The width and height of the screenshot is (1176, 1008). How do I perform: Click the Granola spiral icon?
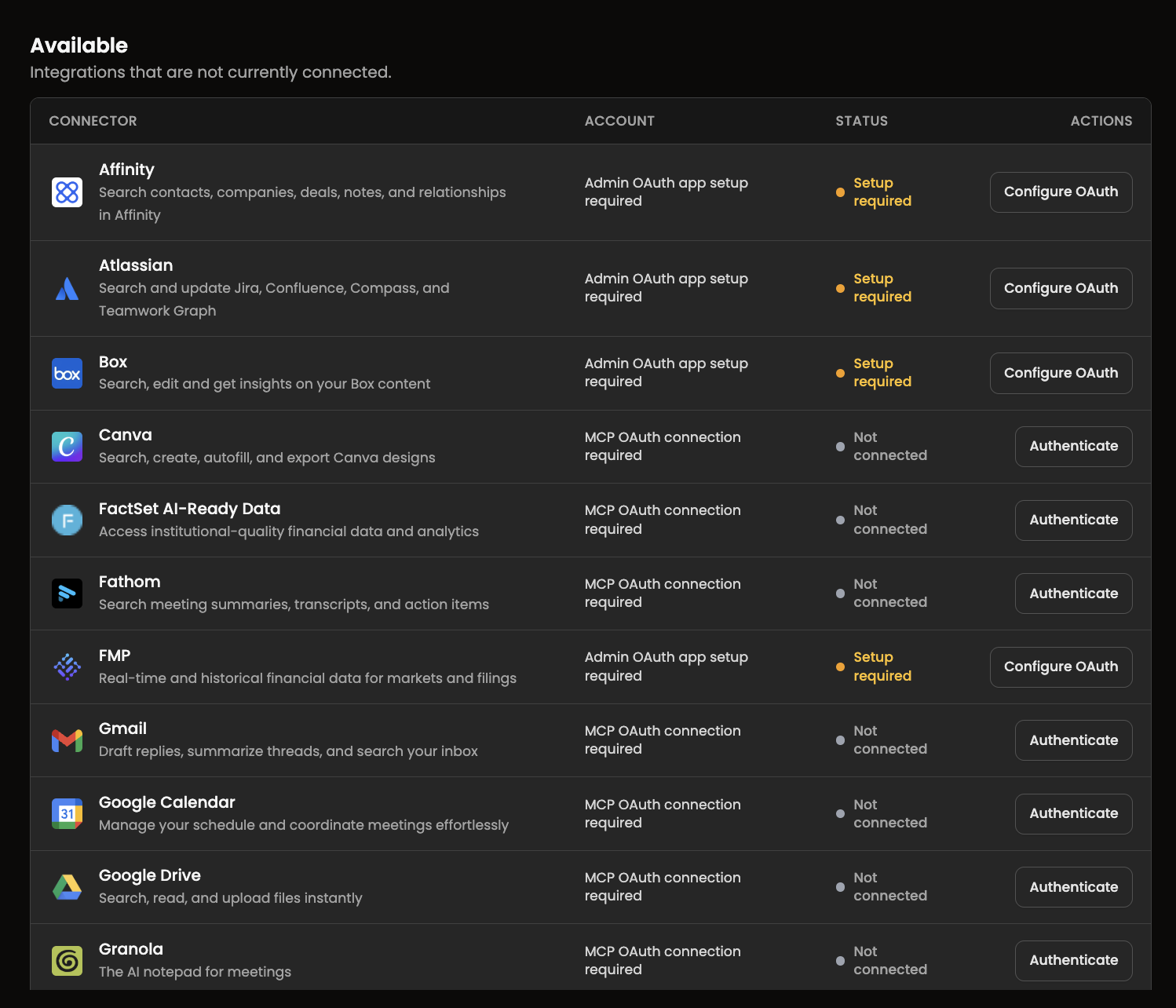click(67, 960)
